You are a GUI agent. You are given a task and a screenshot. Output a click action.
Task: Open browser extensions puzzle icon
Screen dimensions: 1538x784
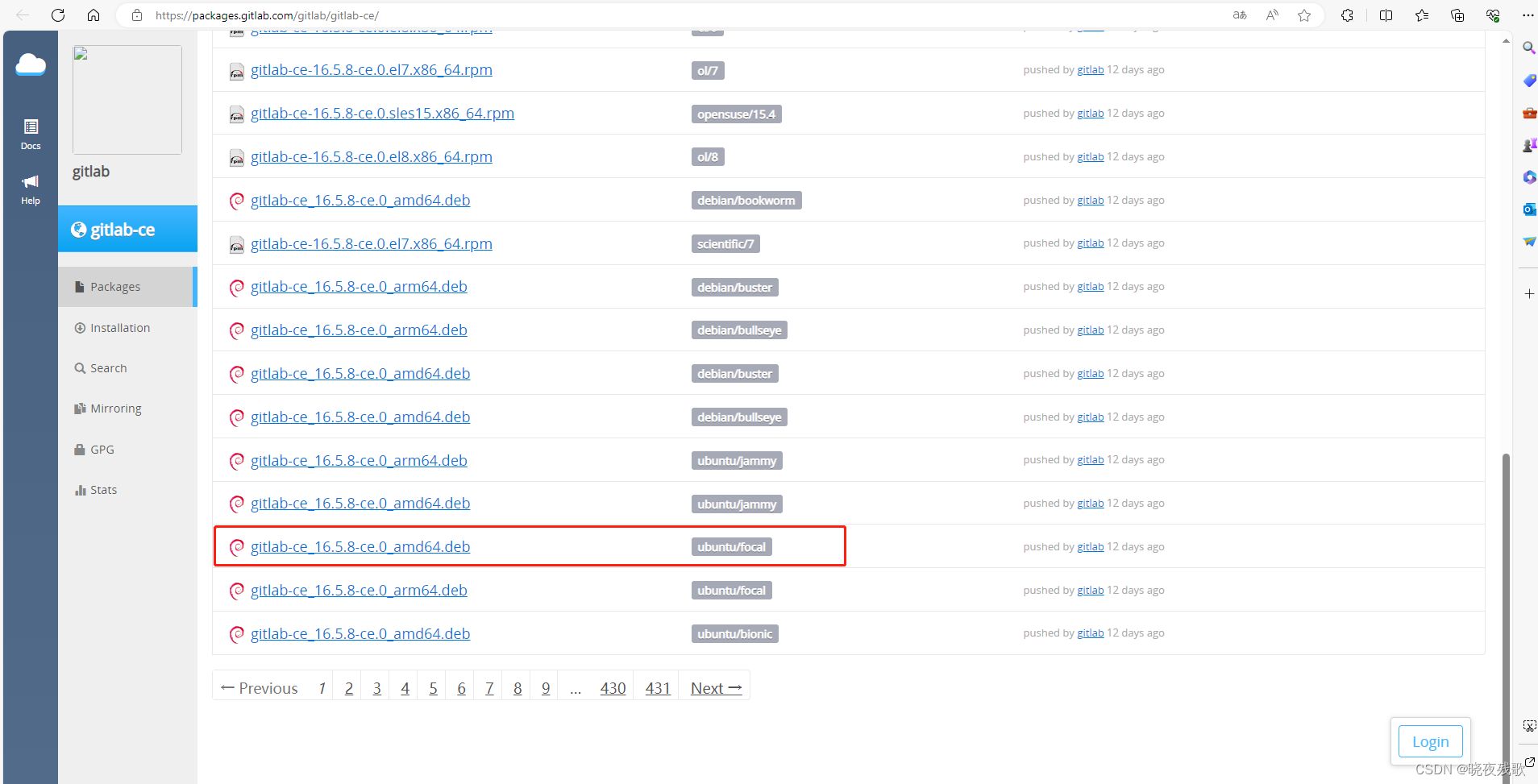(1347, 15)
